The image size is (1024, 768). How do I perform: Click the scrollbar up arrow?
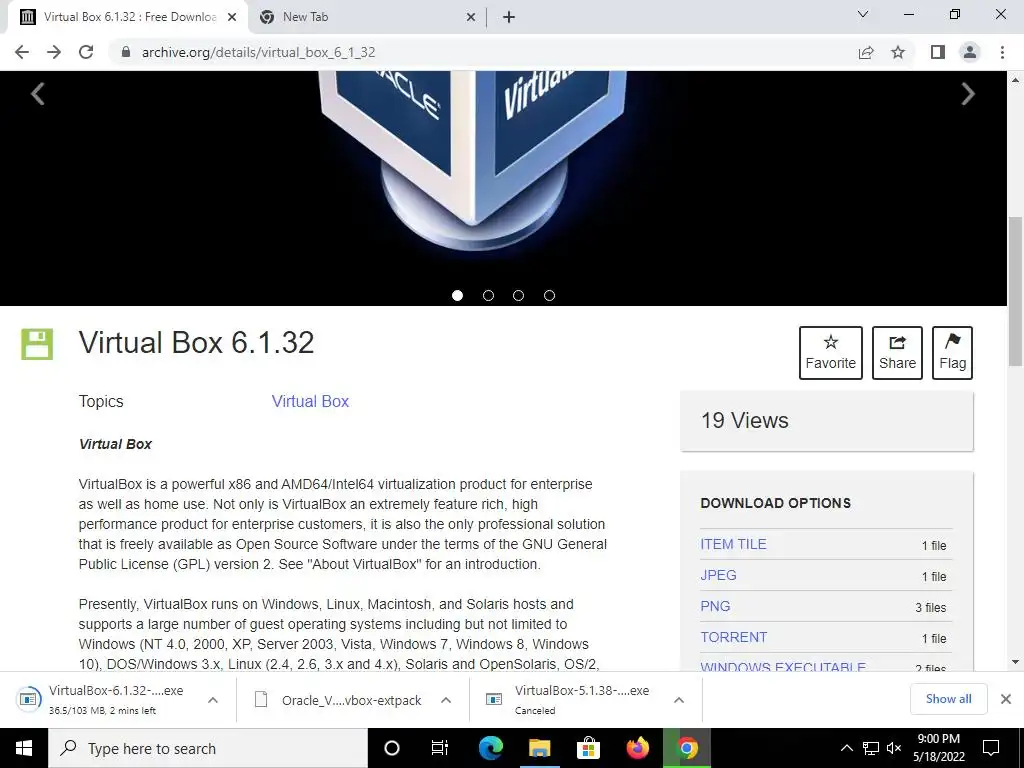1016,80
